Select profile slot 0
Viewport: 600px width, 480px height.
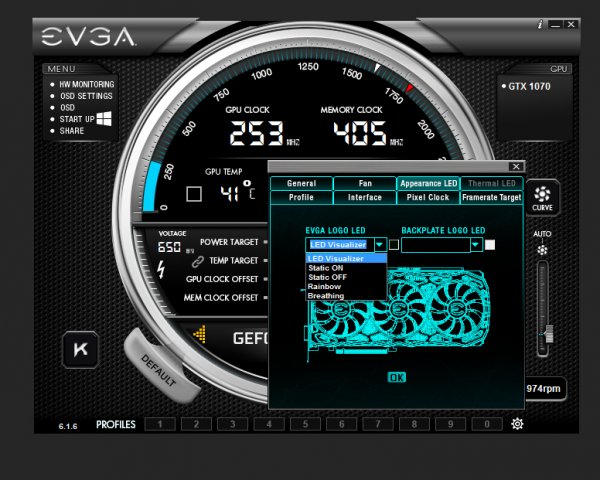pos(487,424)
